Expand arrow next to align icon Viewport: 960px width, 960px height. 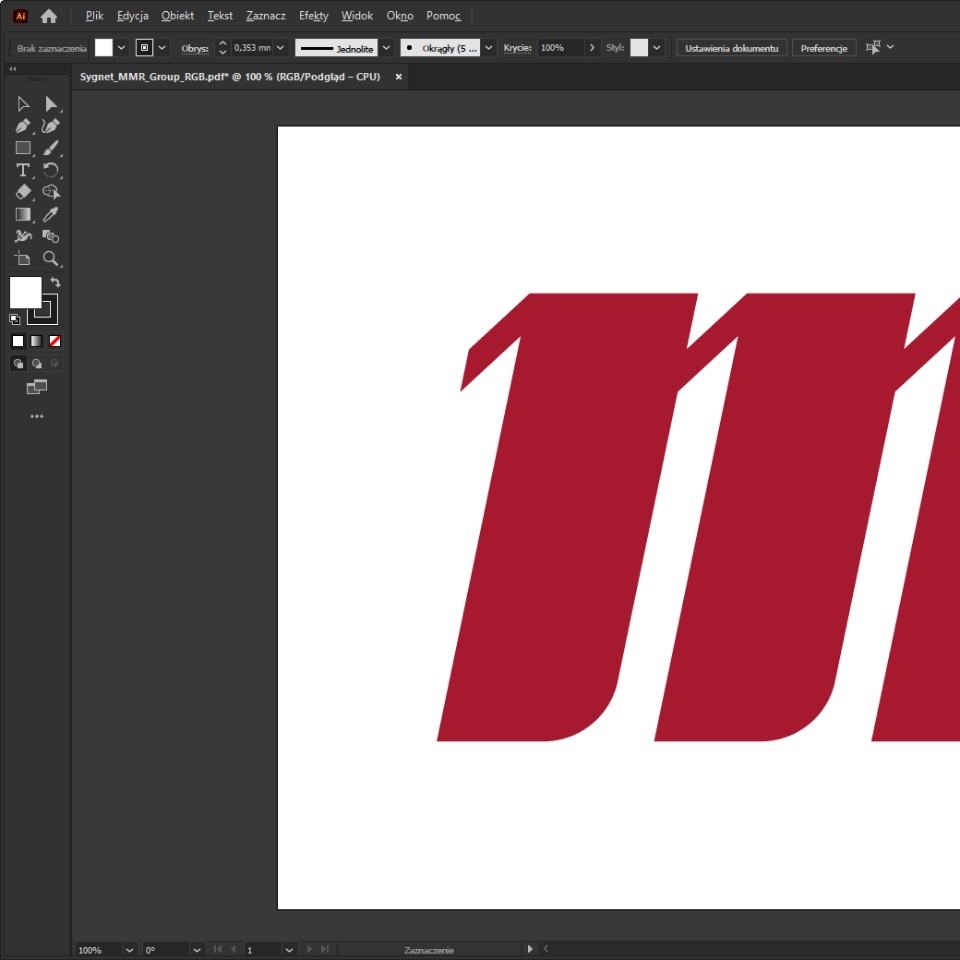click(x=890, y=47)
